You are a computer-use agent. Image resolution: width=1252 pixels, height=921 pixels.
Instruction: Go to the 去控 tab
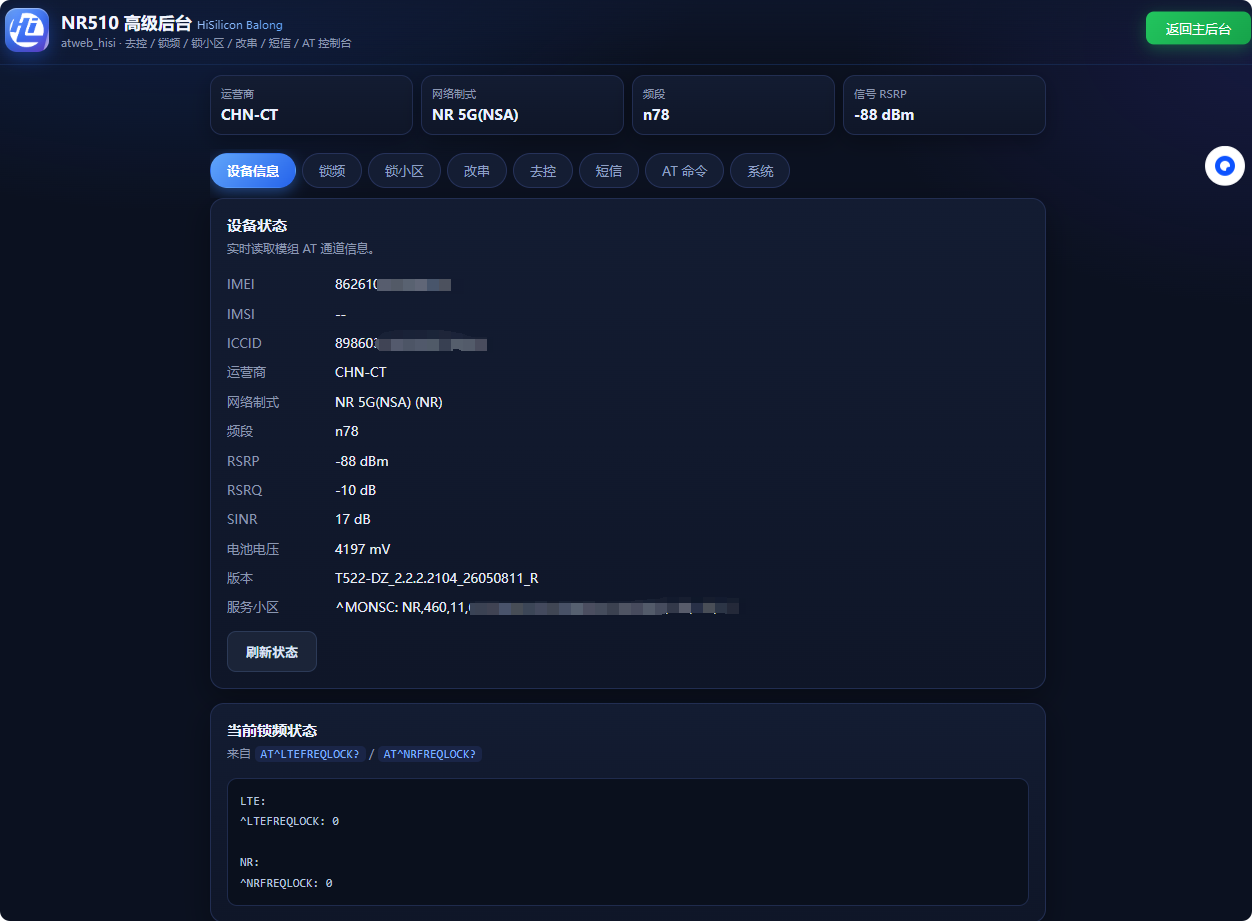point(543,171)
